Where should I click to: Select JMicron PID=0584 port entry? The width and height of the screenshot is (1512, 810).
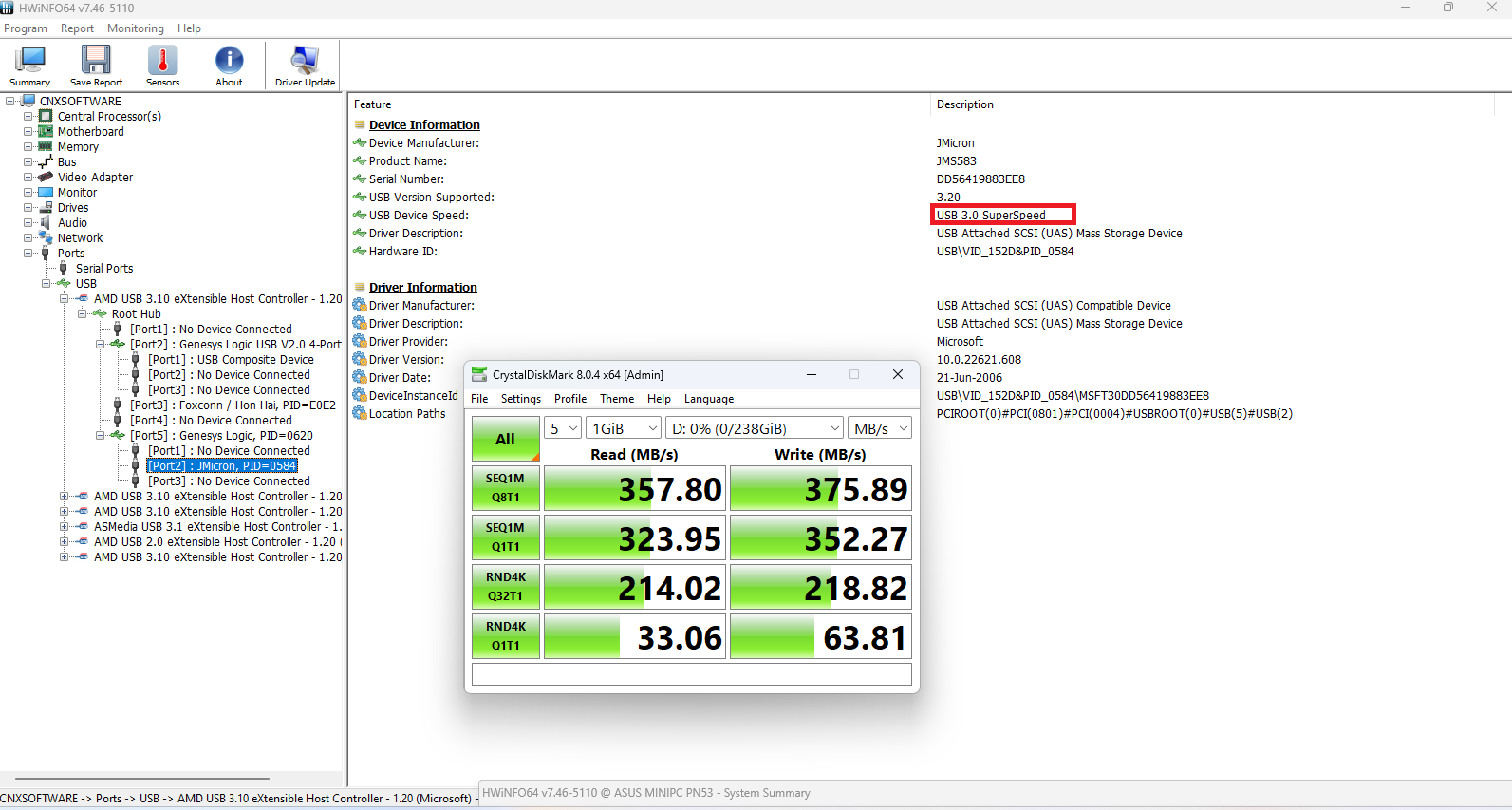tap(222, 465)
